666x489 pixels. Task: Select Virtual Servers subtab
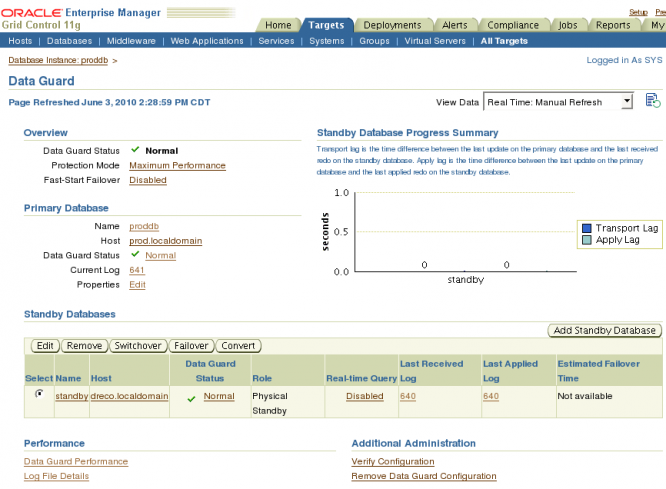coord(435,41)
